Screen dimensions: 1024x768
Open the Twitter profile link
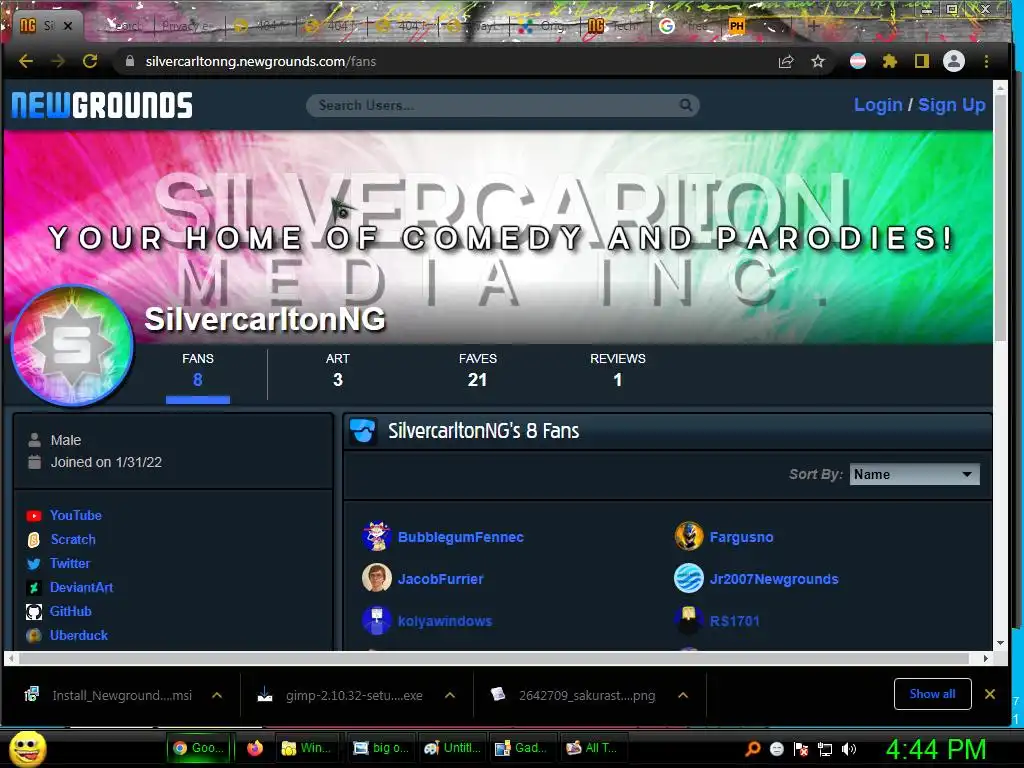pos(70,563)
